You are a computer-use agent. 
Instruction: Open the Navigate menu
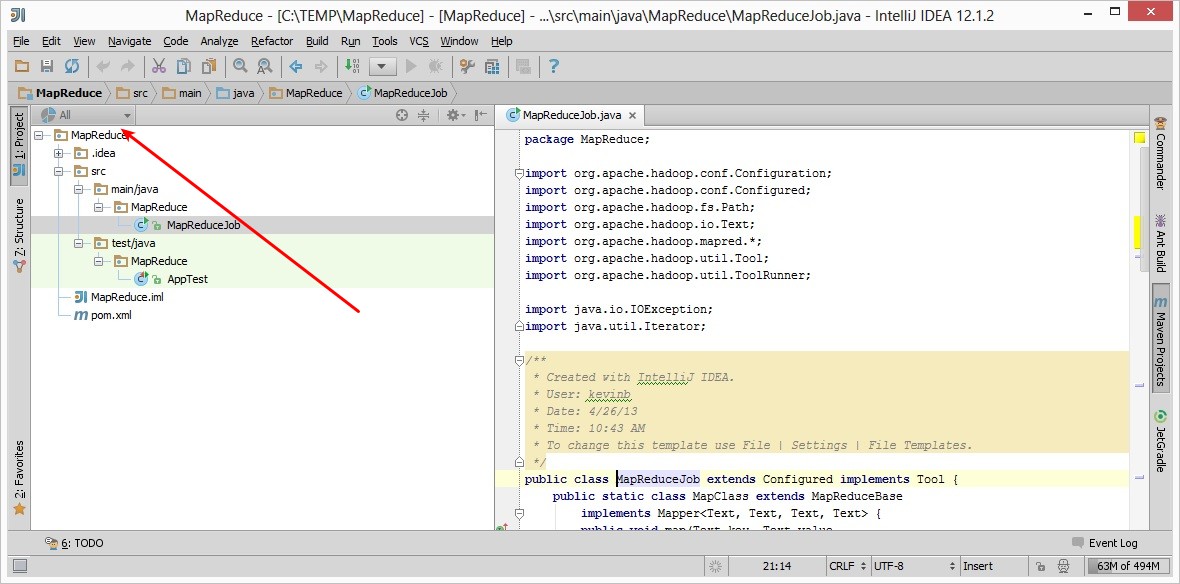click(x=129, y=41)
